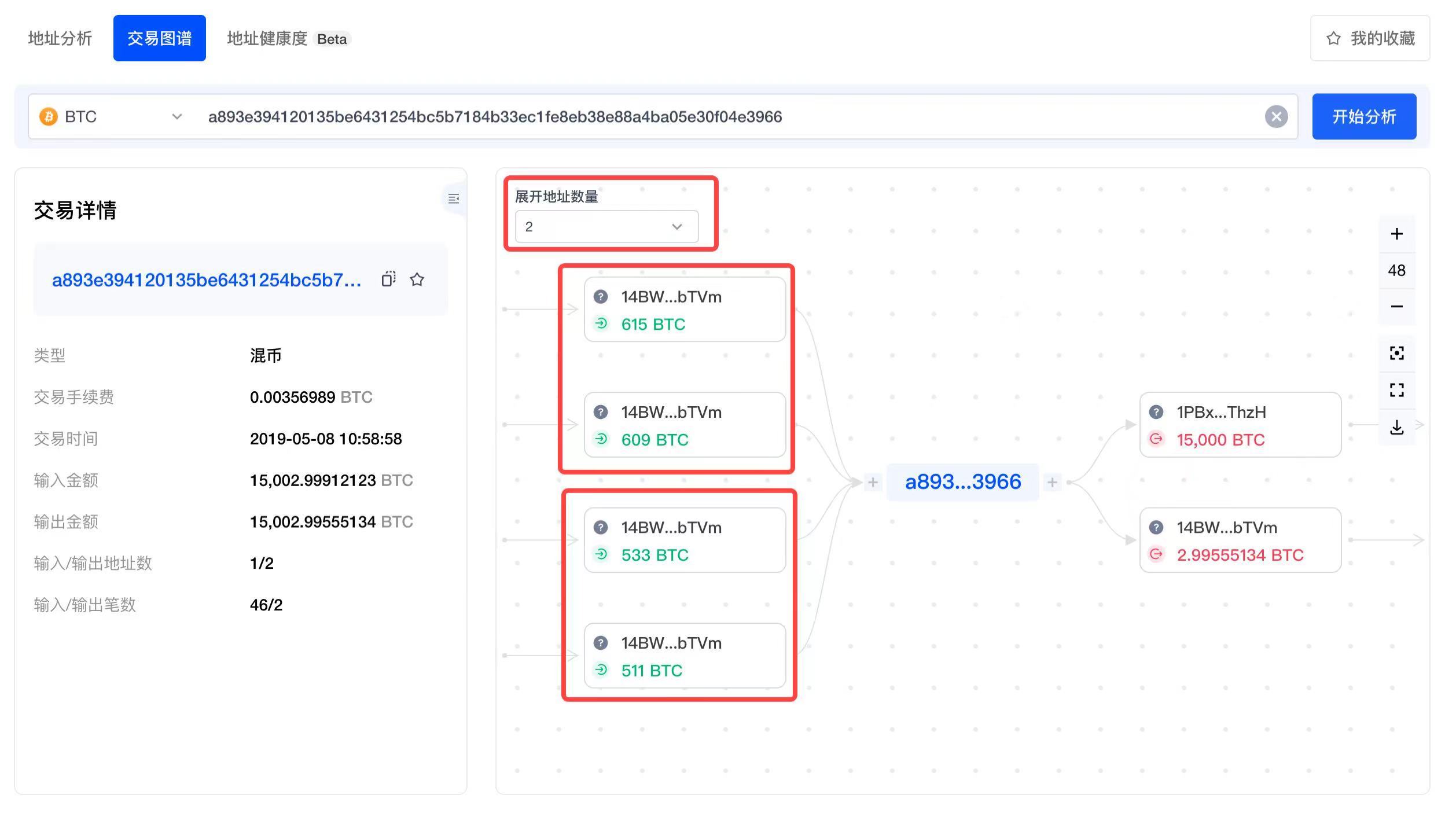Select the 609 BTC input node

685,425
